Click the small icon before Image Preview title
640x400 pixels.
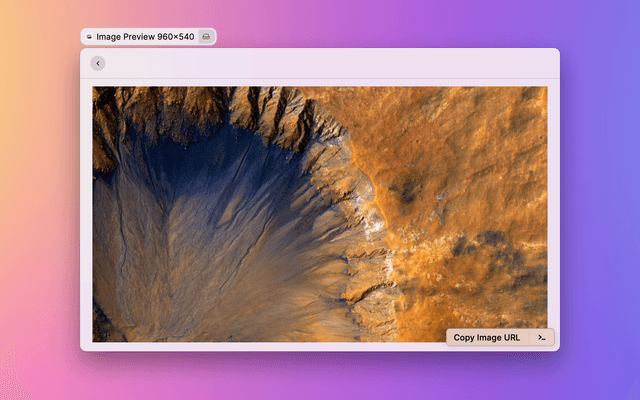pos(90,36)
